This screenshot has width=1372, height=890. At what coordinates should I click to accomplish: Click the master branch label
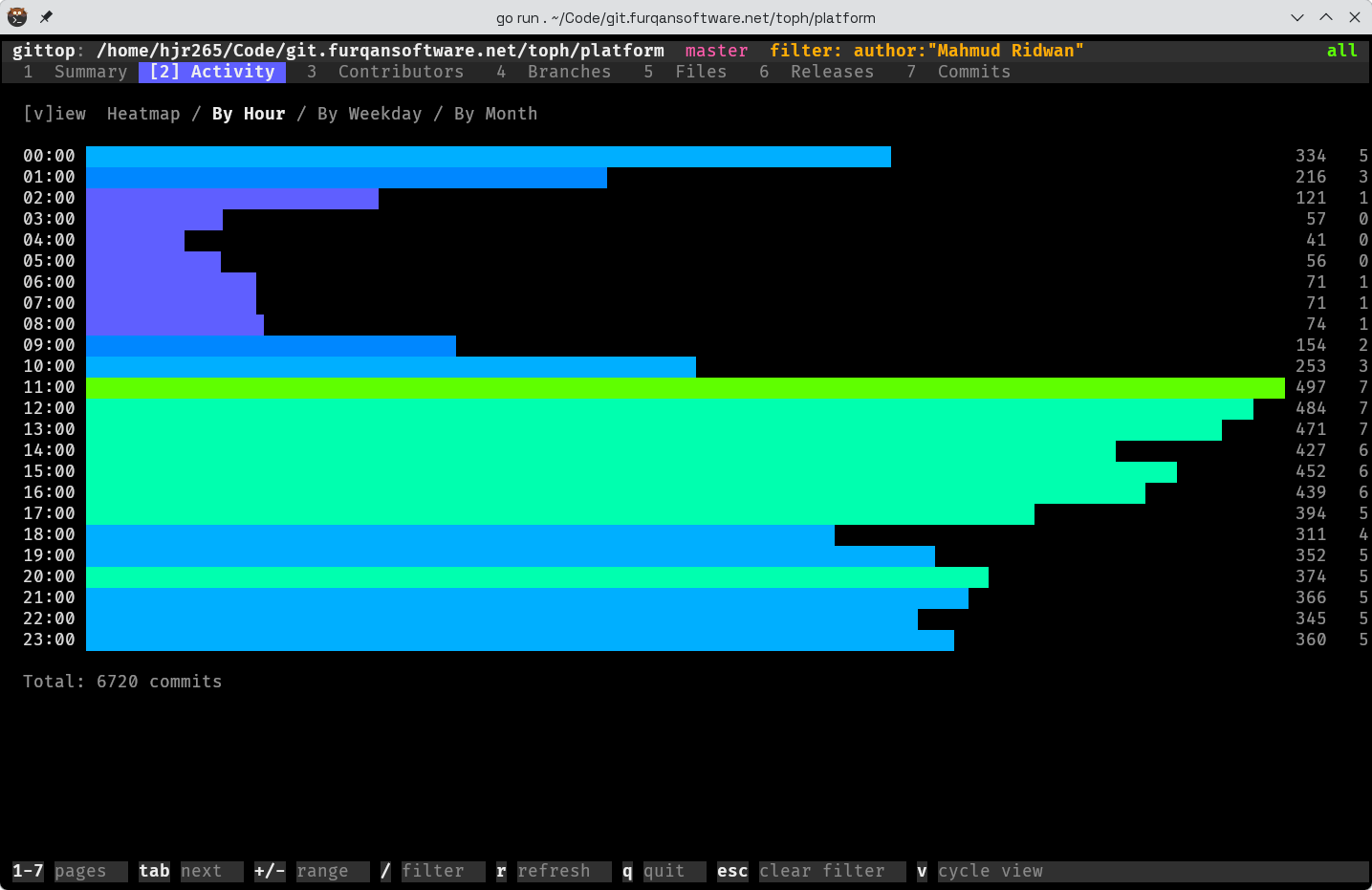(716, 50)
